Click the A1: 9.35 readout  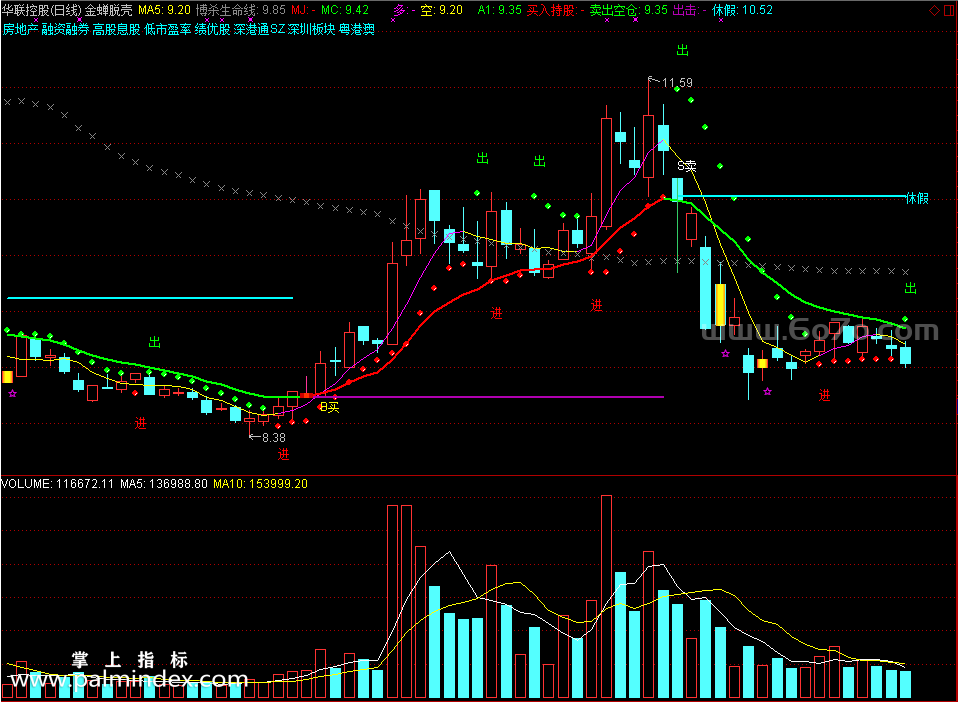click(x=500, y=10)
